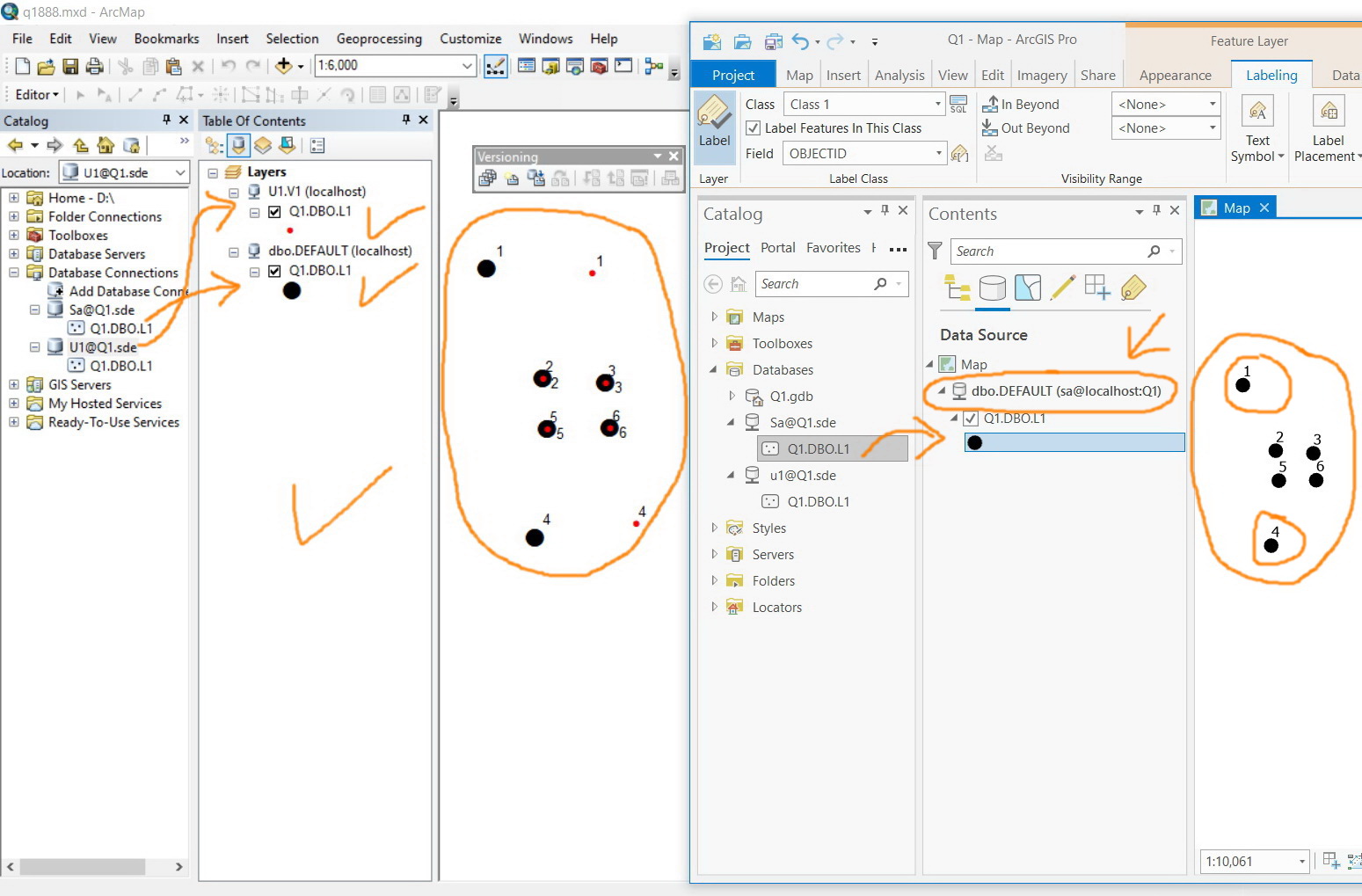Switch to the Analysis ribbon tab
This screenshot has width=1362, height=896.
coord(900,76)
